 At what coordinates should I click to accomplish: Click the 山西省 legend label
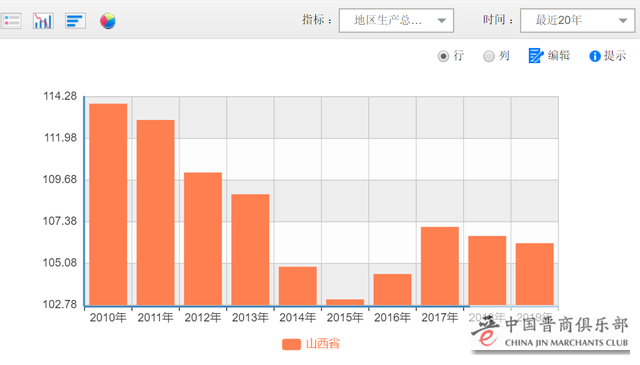[323, 344]
